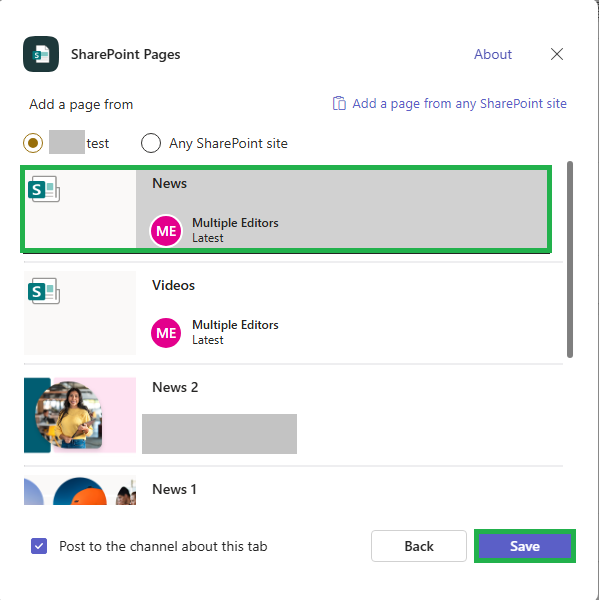Select the News 2 page title
The image size is (599, 600).
coord(175,387)
